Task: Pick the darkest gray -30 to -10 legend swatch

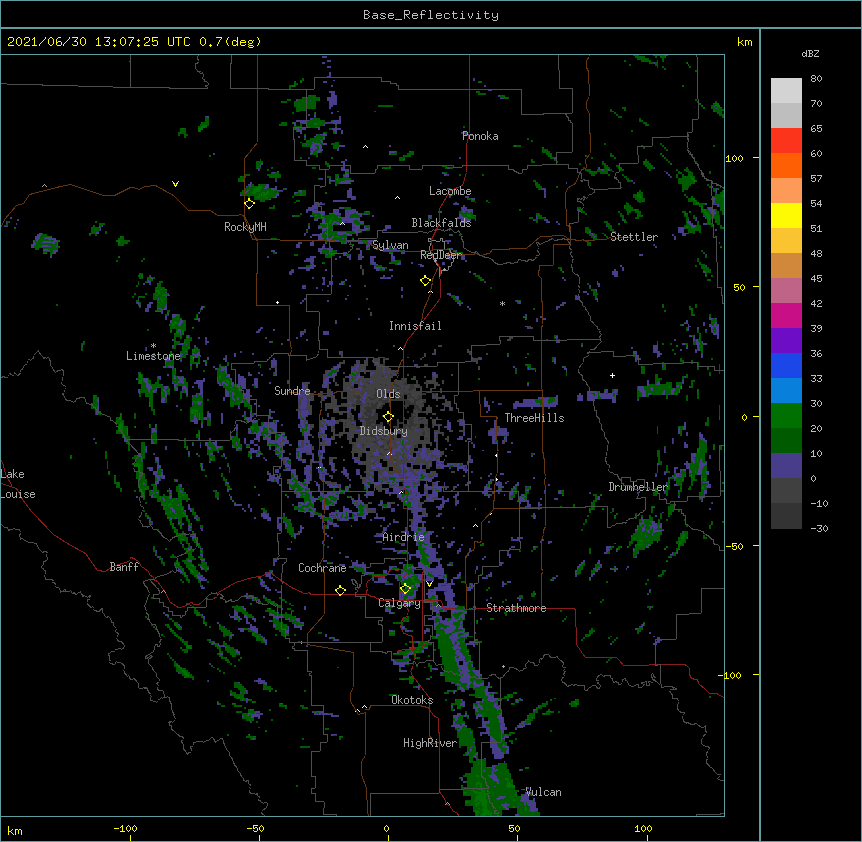Action: (786, 516)
